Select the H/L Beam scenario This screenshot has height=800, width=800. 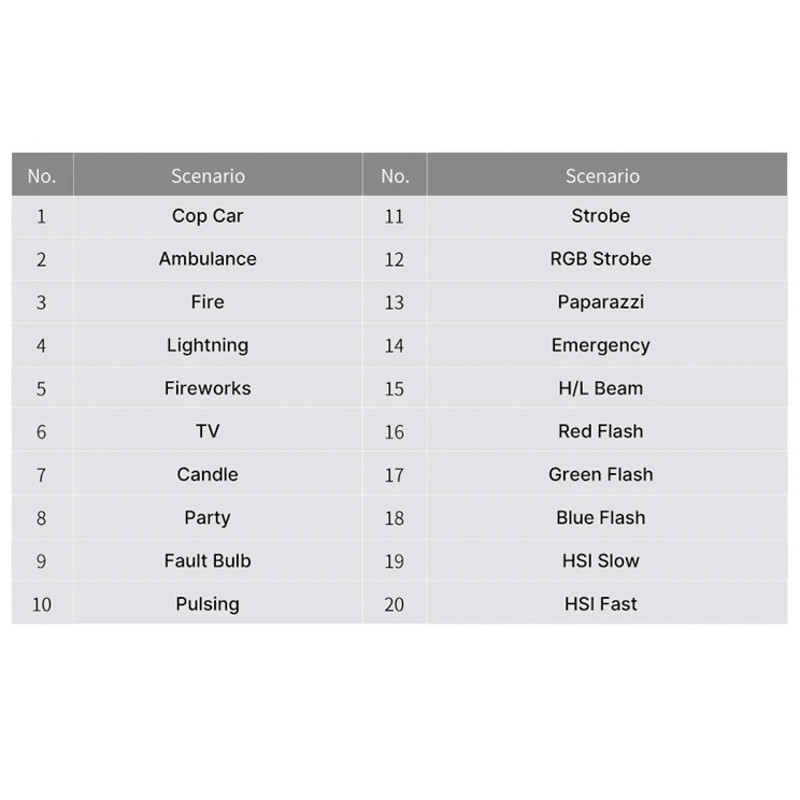tap(600, 388)
